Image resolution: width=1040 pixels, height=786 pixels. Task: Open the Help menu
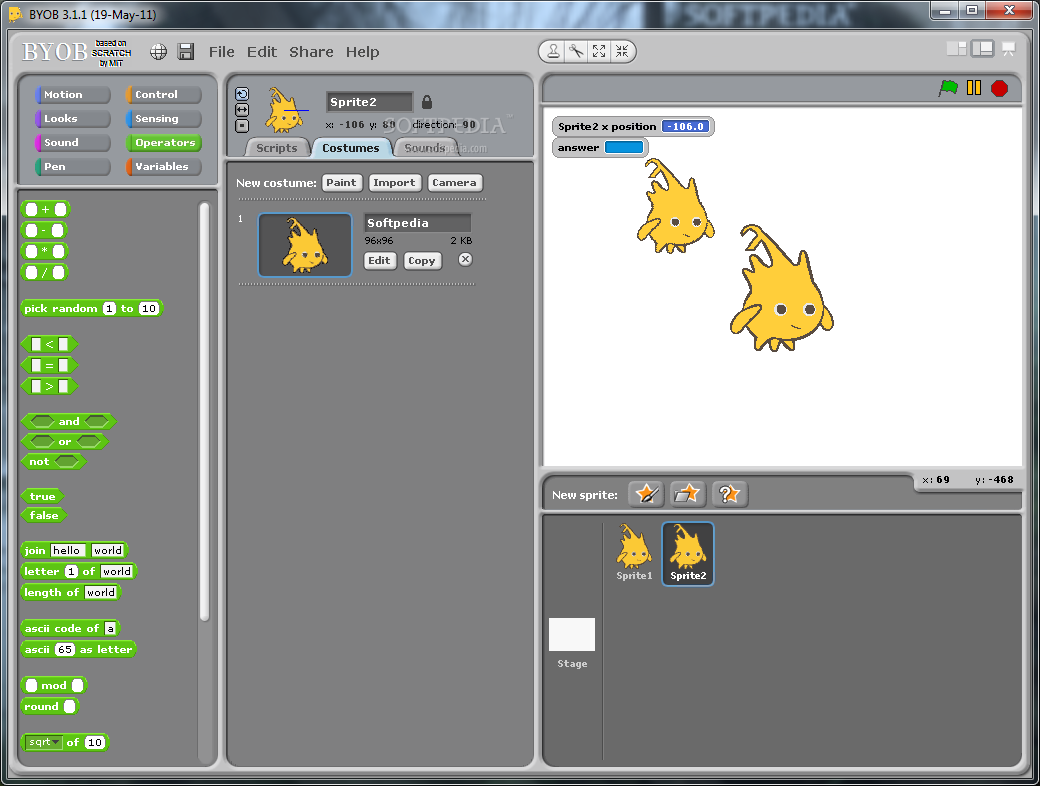[x=362, y=52]
